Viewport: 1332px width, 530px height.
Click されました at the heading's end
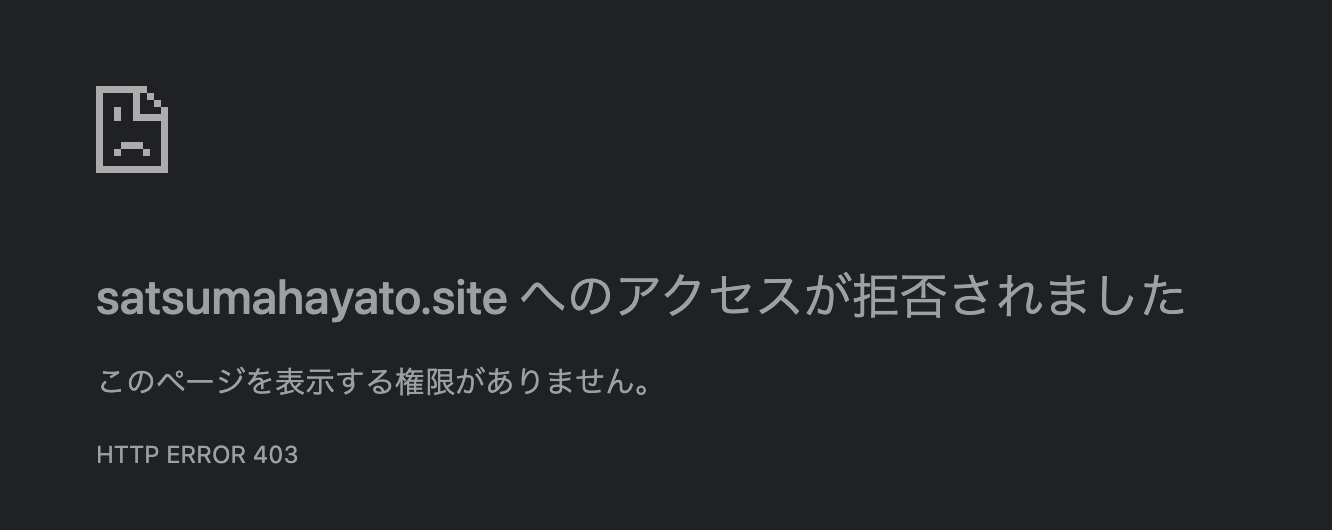(x=1066, y=297)
